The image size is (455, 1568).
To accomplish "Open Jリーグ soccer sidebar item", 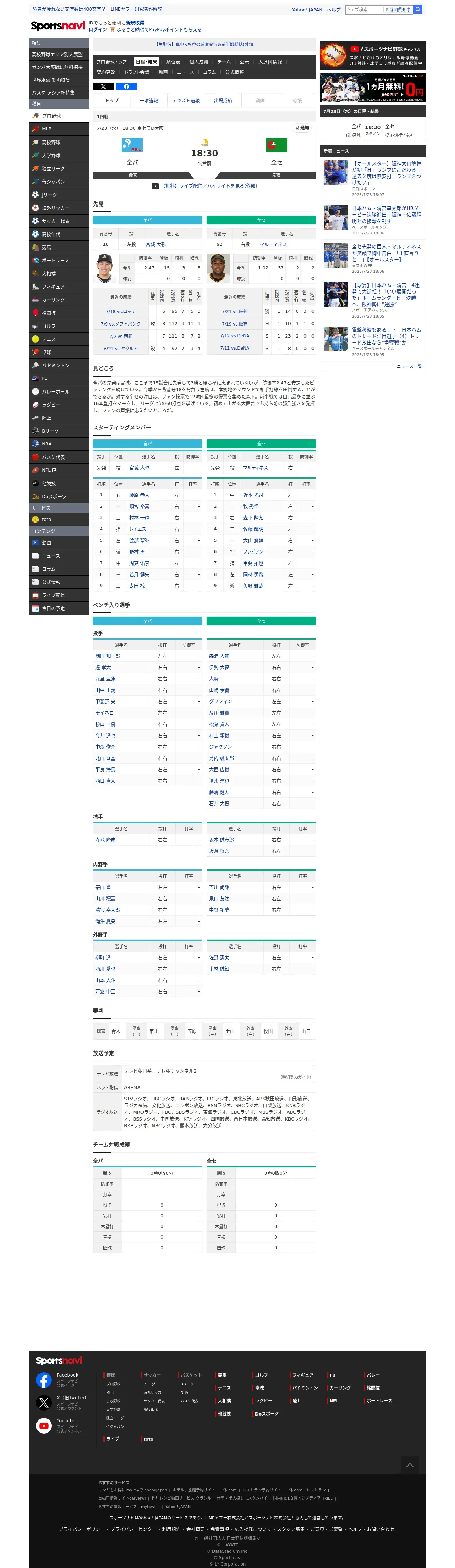I will click(59, 195).
